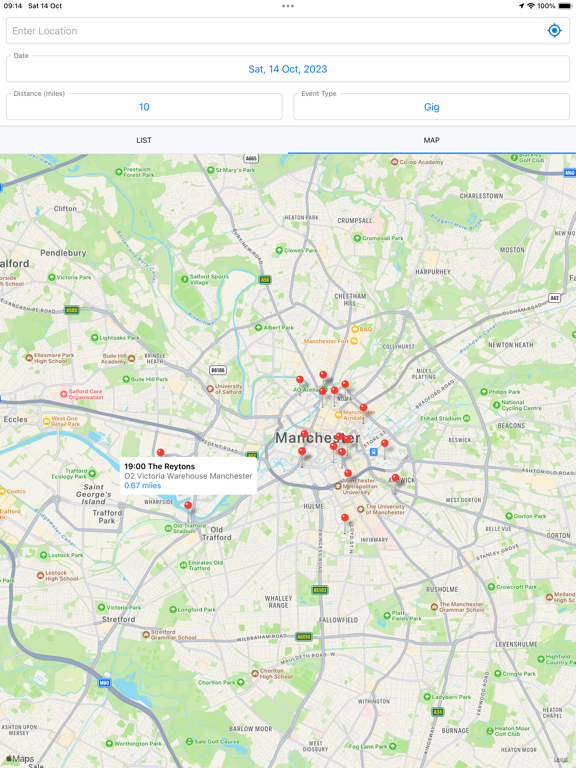Tap the Crowcroft Park icon

491,587
